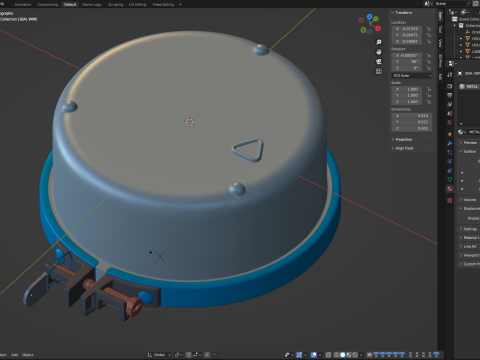Add a new workspace with plus button
The image size is (480, 360).
(180, 4)
